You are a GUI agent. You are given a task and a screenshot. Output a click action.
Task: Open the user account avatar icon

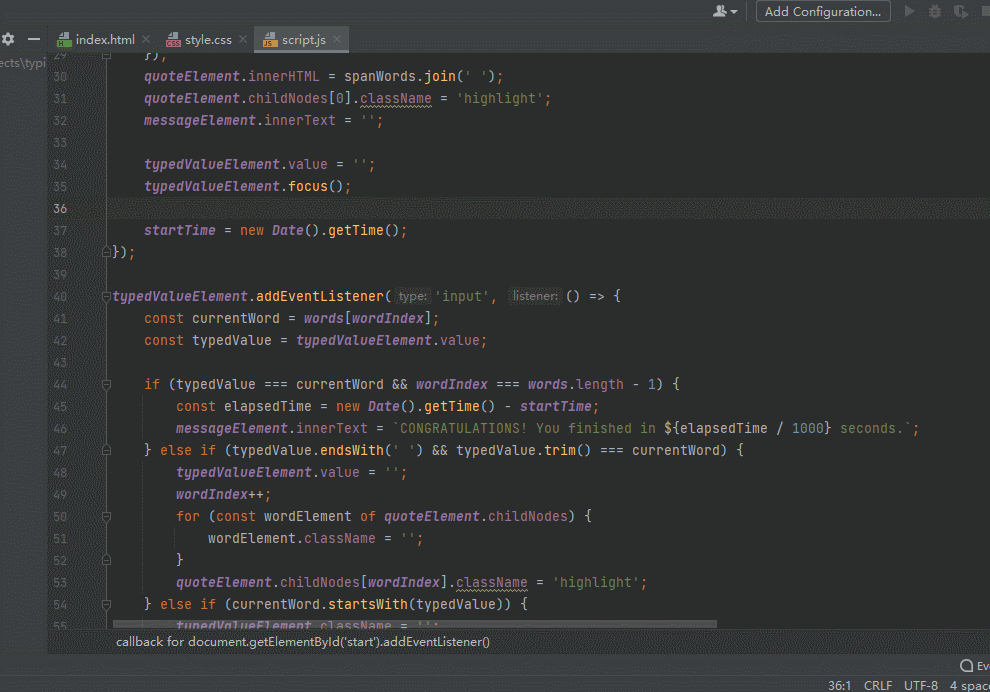tap(721, 11)
